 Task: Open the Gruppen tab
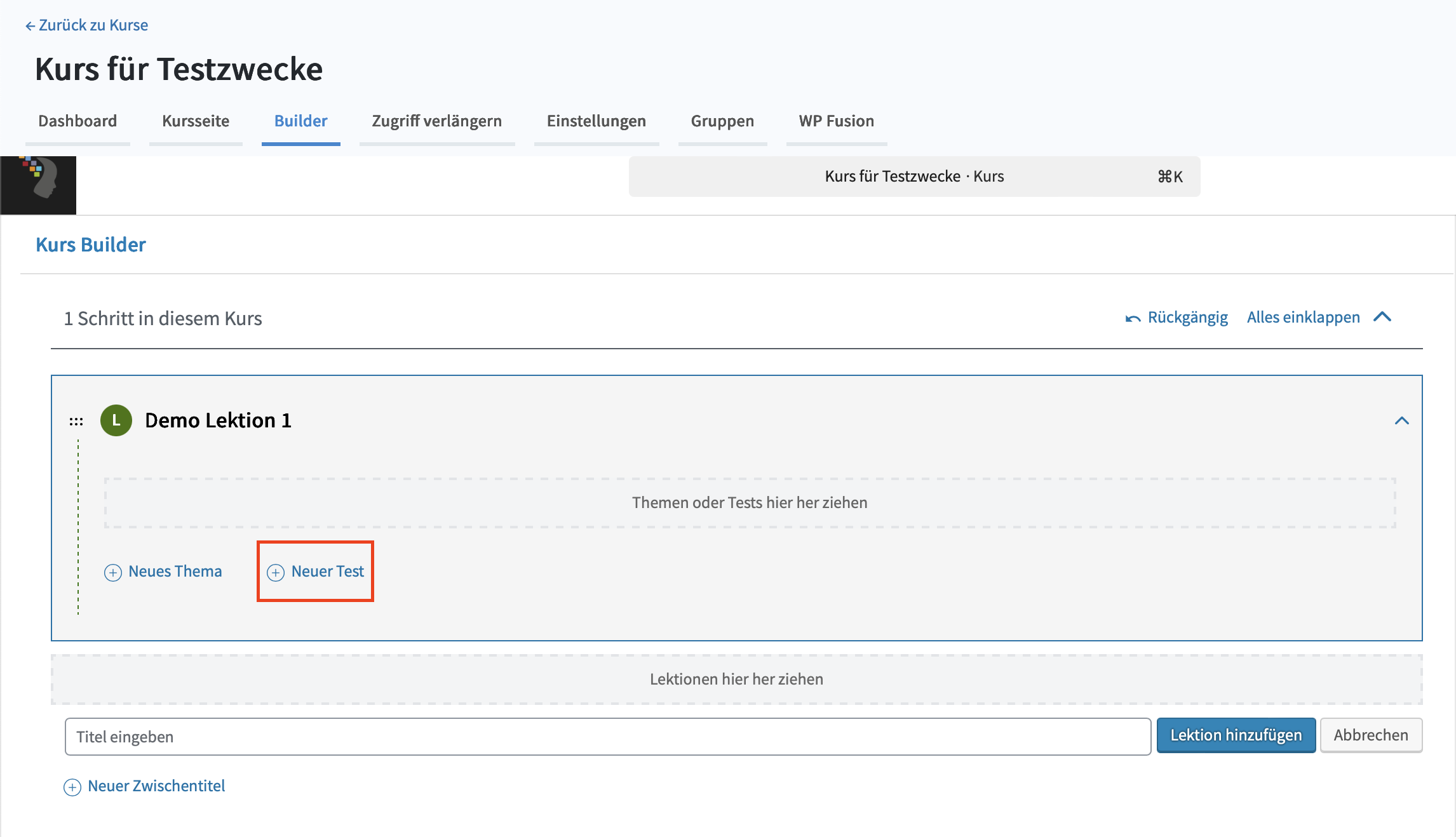(x=723, y=121)
